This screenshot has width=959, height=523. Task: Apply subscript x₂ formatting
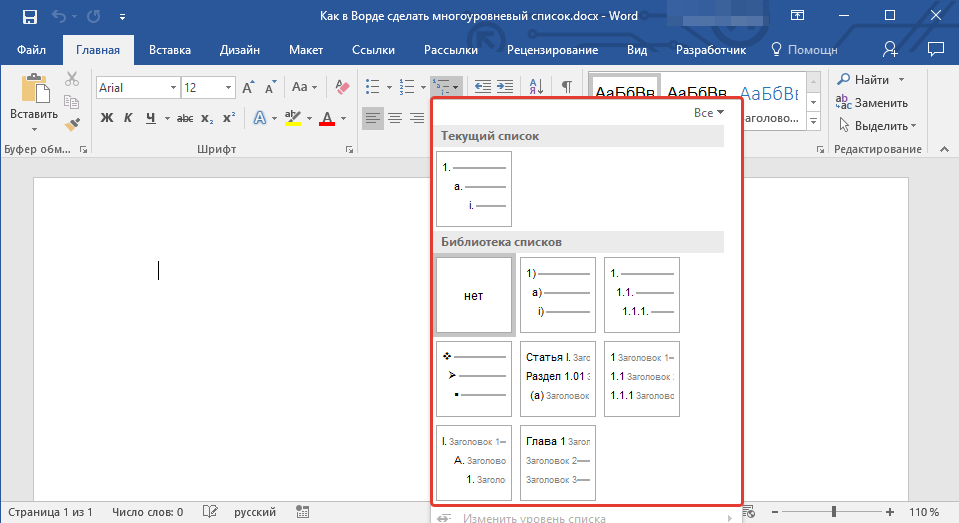click(x=207, y=119)
